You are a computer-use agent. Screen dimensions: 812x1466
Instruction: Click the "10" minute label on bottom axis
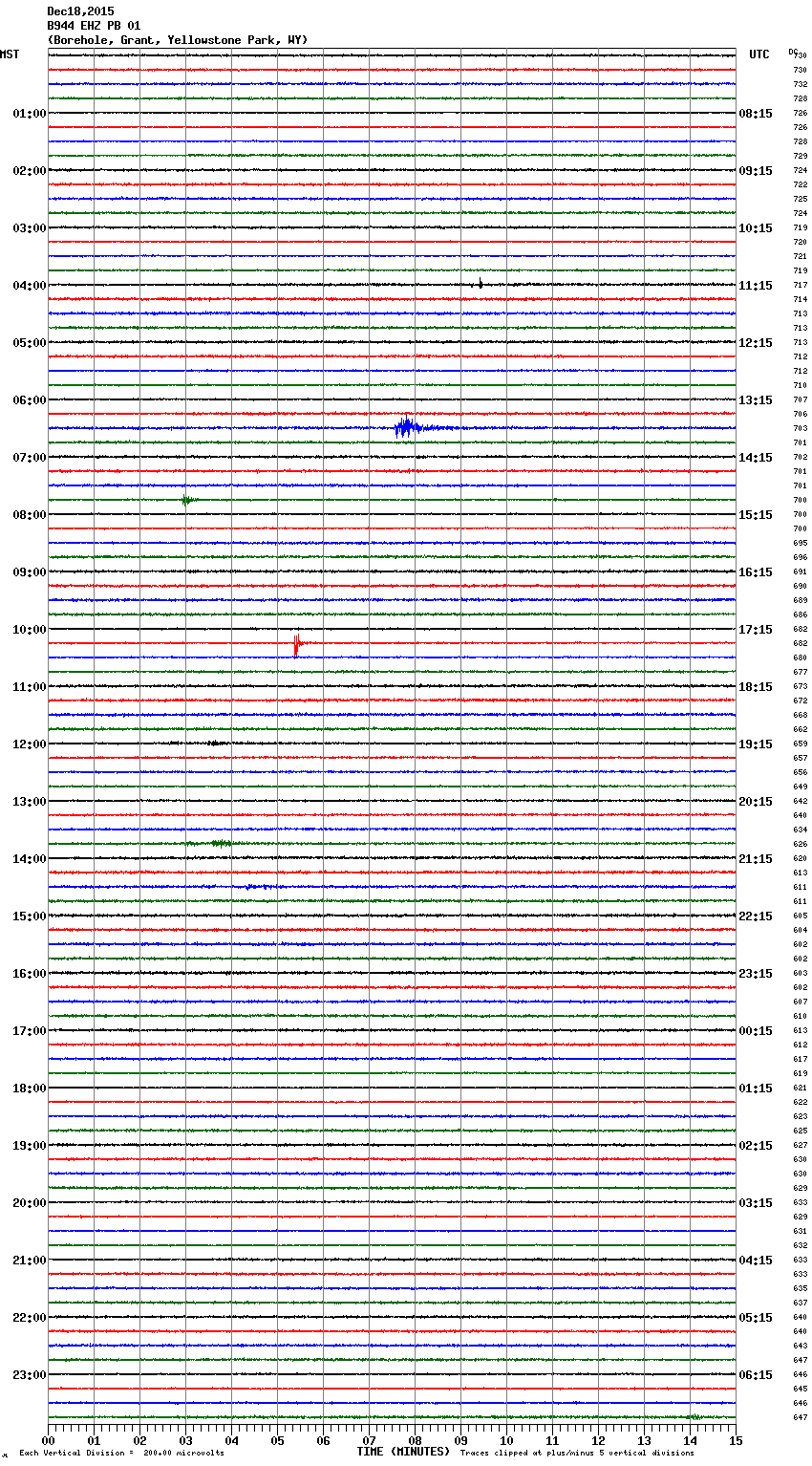point(506,1441)
